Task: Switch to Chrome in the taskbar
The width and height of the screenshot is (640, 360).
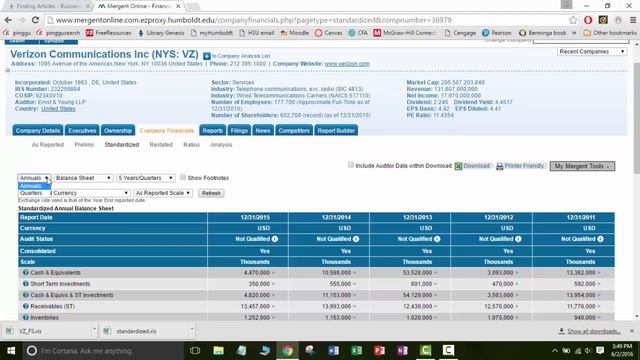Action: 287,351
